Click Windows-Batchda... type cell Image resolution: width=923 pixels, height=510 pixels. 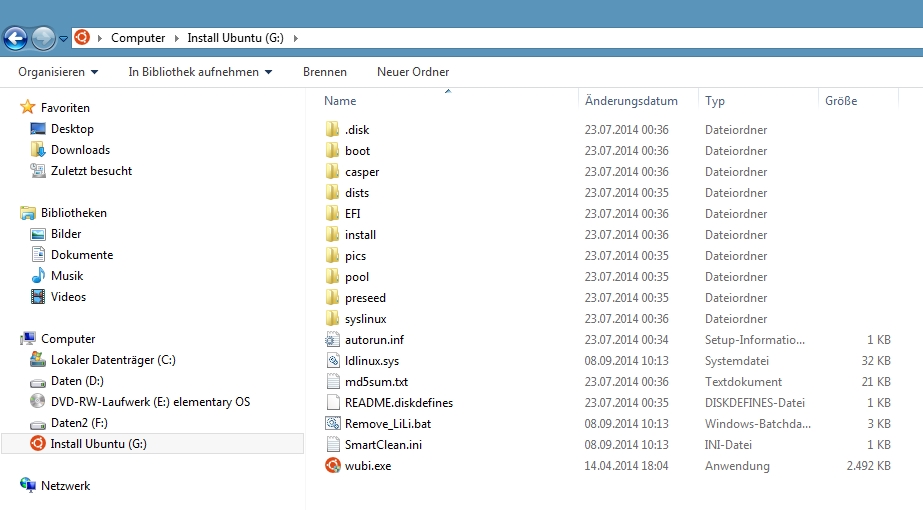tap(758, 423)
